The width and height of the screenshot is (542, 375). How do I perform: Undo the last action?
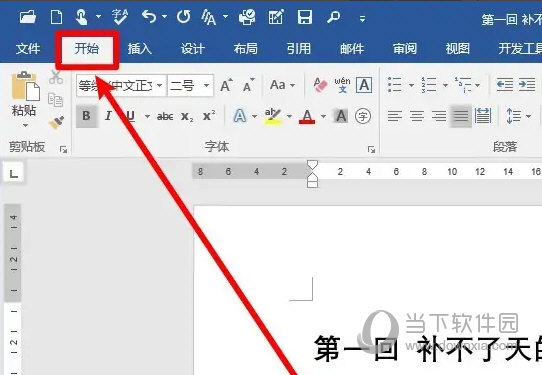(x=149, y=17)
